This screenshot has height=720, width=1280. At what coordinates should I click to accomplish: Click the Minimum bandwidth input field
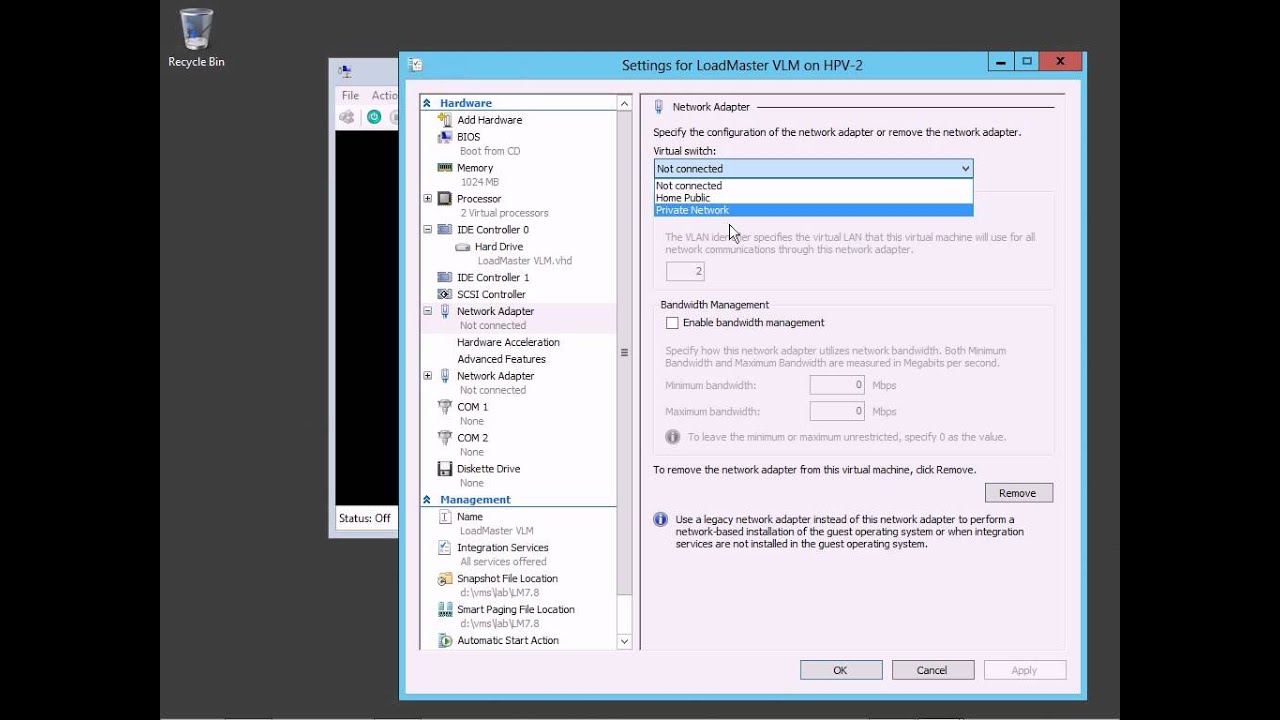coord(837,385)
